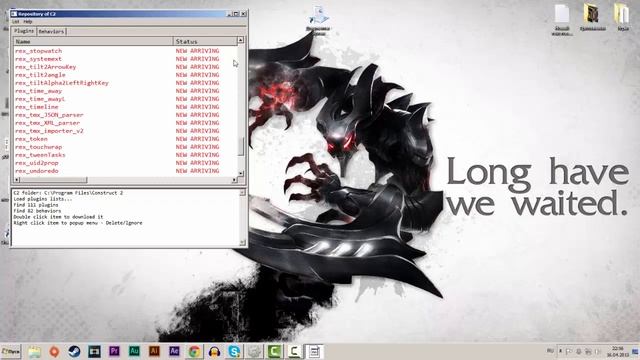The width and height of the screenshot is (640, 360).
Task: Select the rex_time_away plugin row
Action: [125, 91]
